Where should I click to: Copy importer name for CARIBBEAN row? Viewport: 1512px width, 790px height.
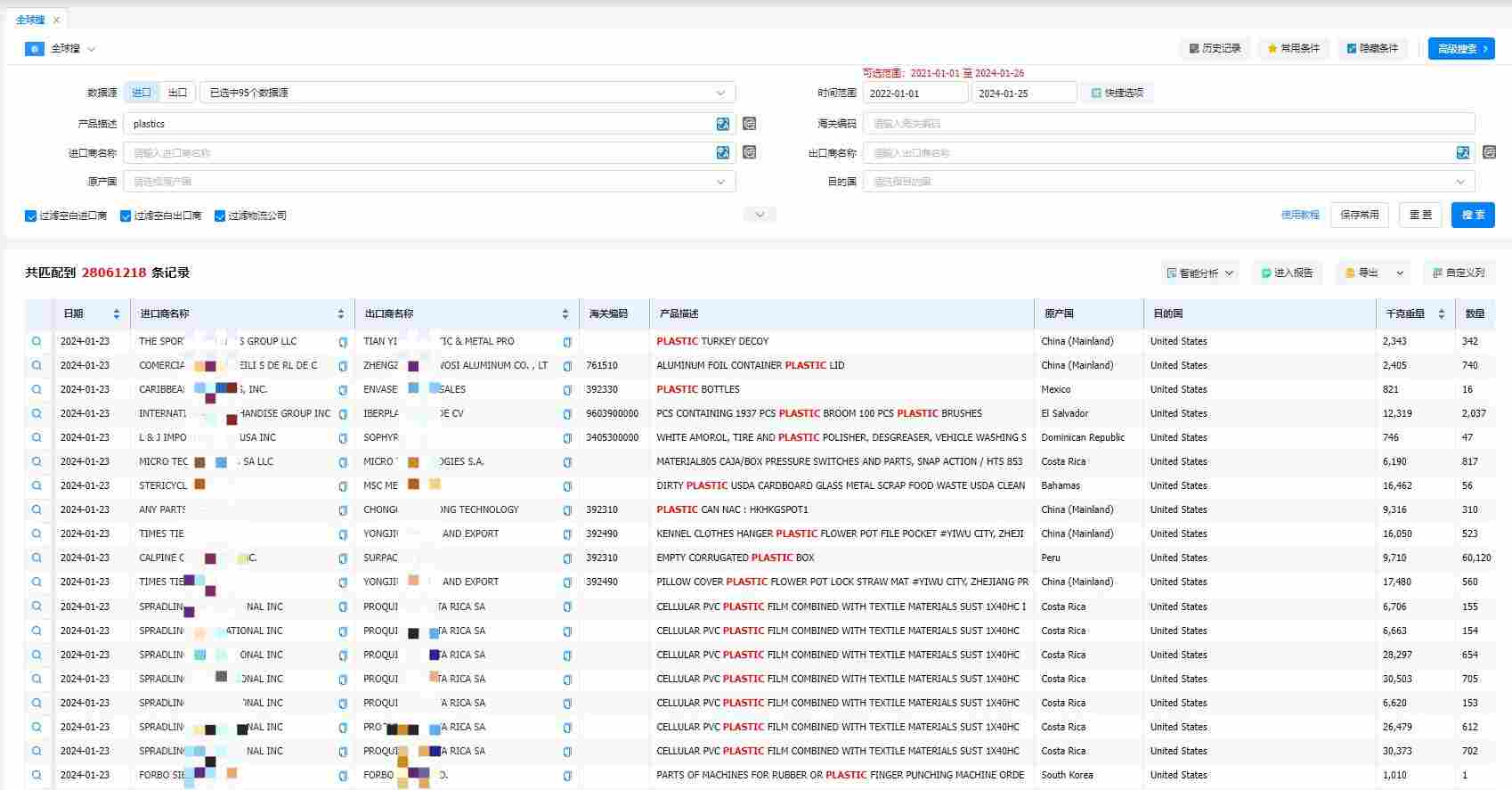343,389
